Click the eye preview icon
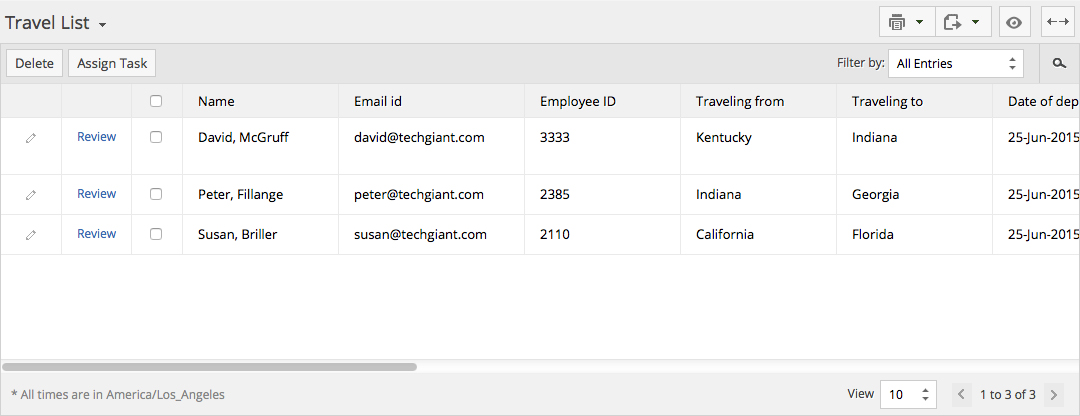 coord(1013,22)
